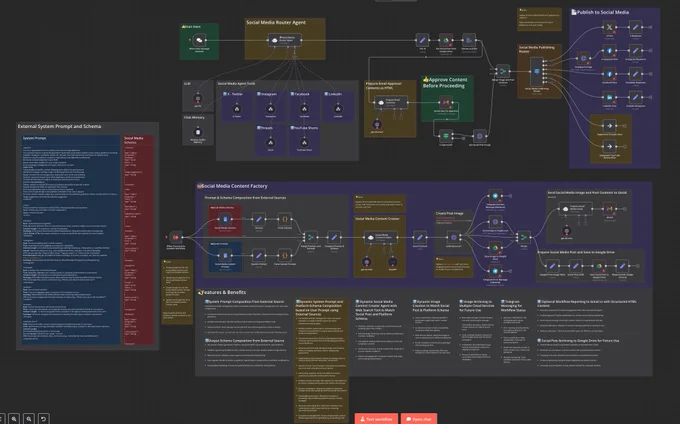Screen dimensions: 680x424
Task: Open the X - Twitter tool node
Action: click(237, 108)
